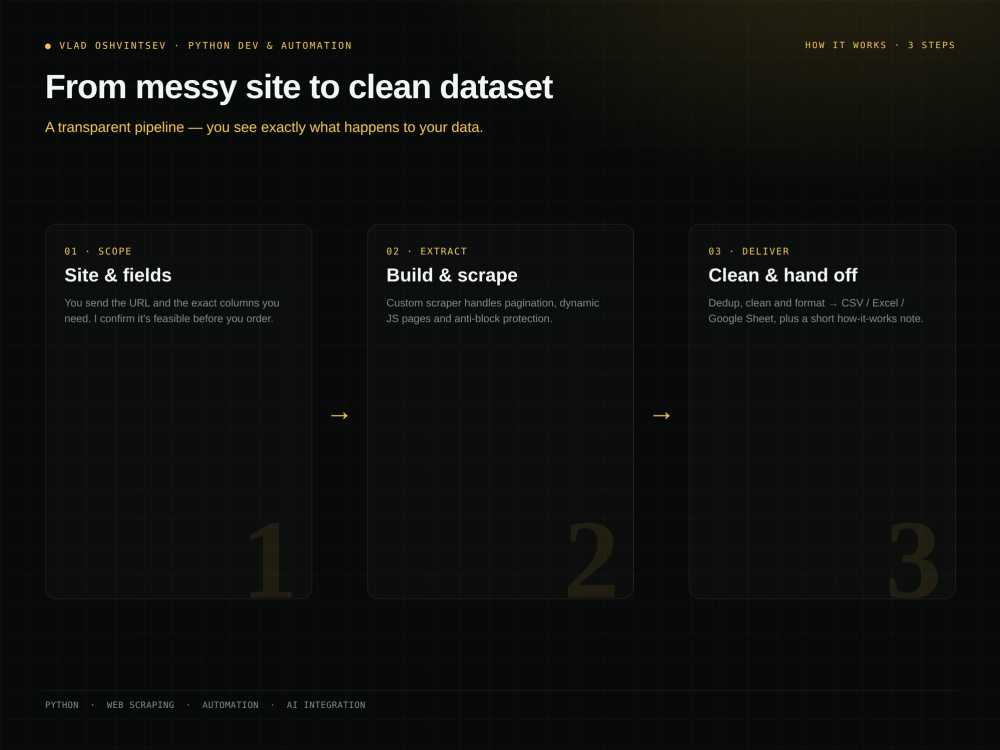Click the 'A transparent pipeline' subtitle line

(264, 128)
